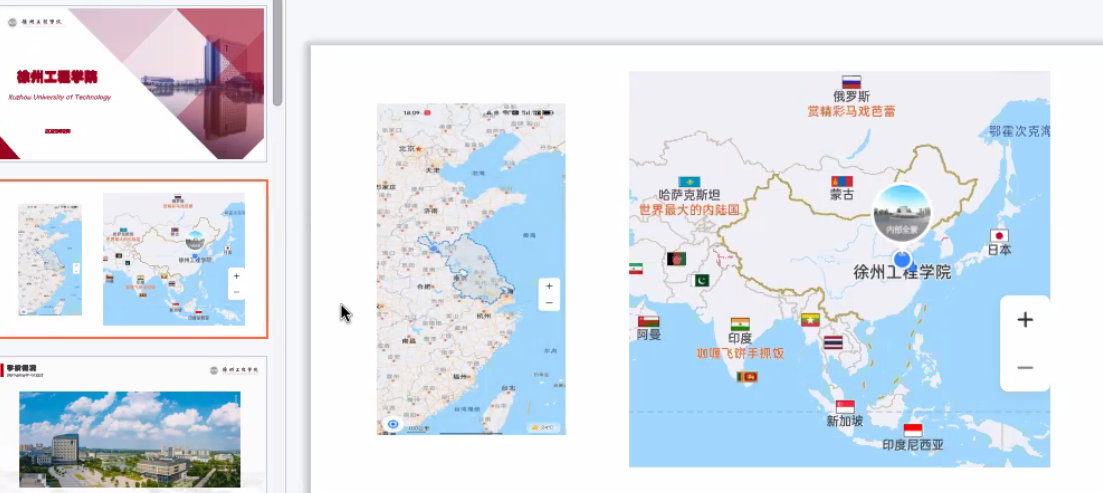Click the Sri Lanka flag icon
This screenshot has width=1103, height=493.
(747, 378)
